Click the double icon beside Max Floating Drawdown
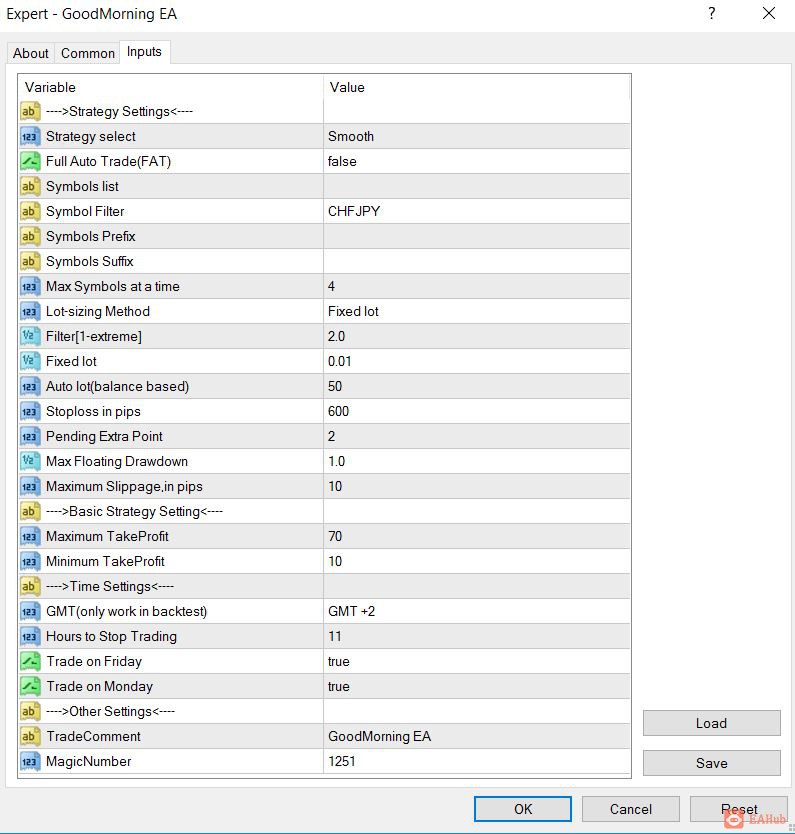Image resolution: width=795 pixels, height=834 pixels. pos(30,461)
